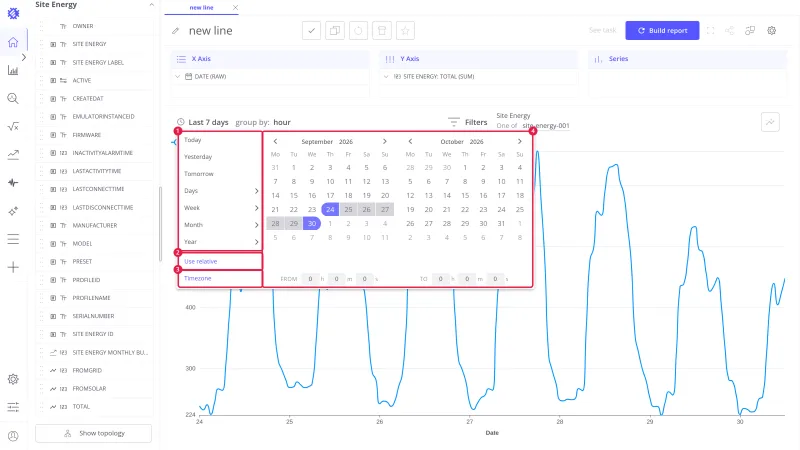Click the Show topology button
Screen dimensions: 800x450
[93, 433]
